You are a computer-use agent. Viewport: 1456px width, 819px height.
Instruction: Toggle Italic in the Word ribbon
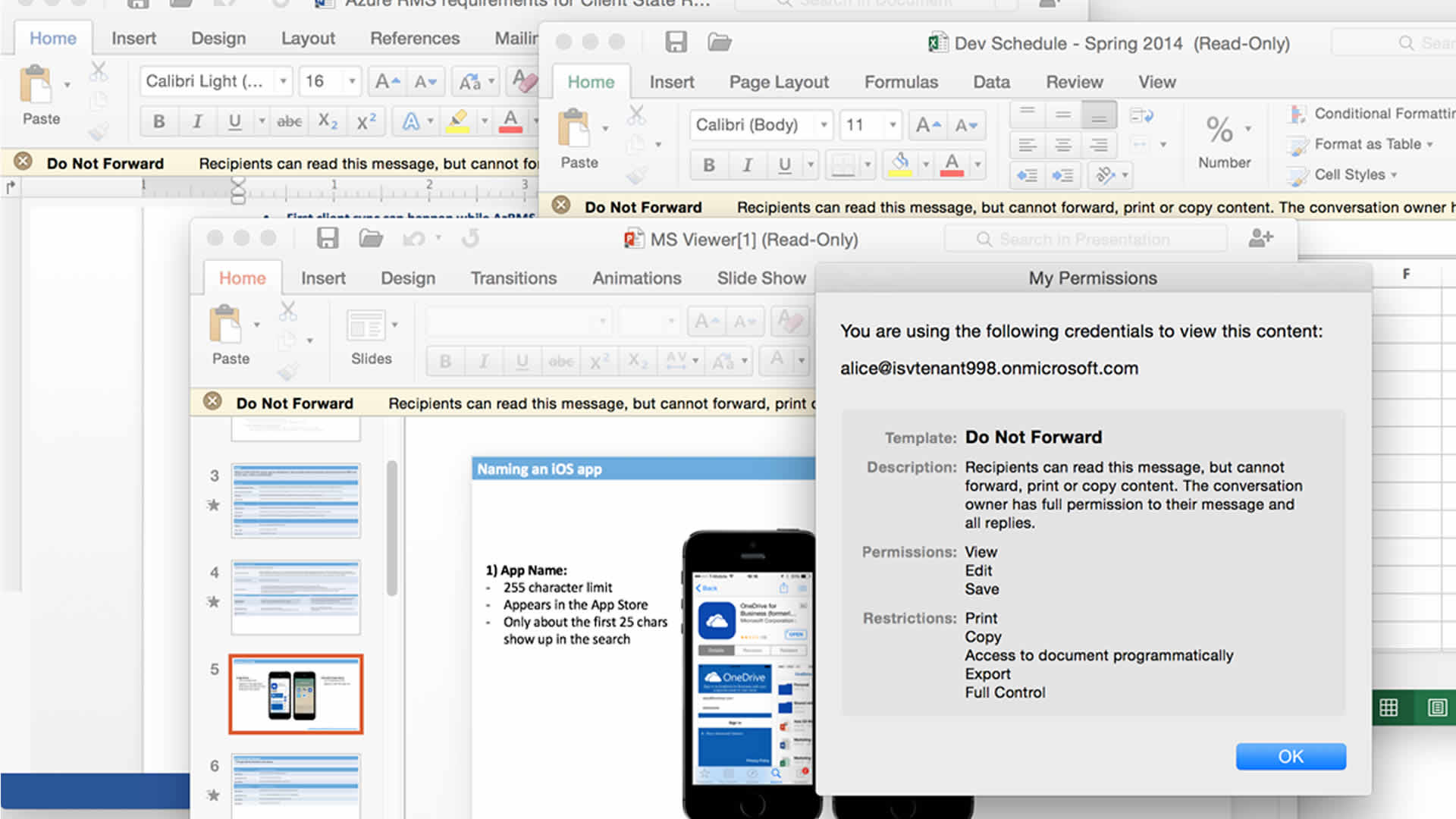click(197, 121)
